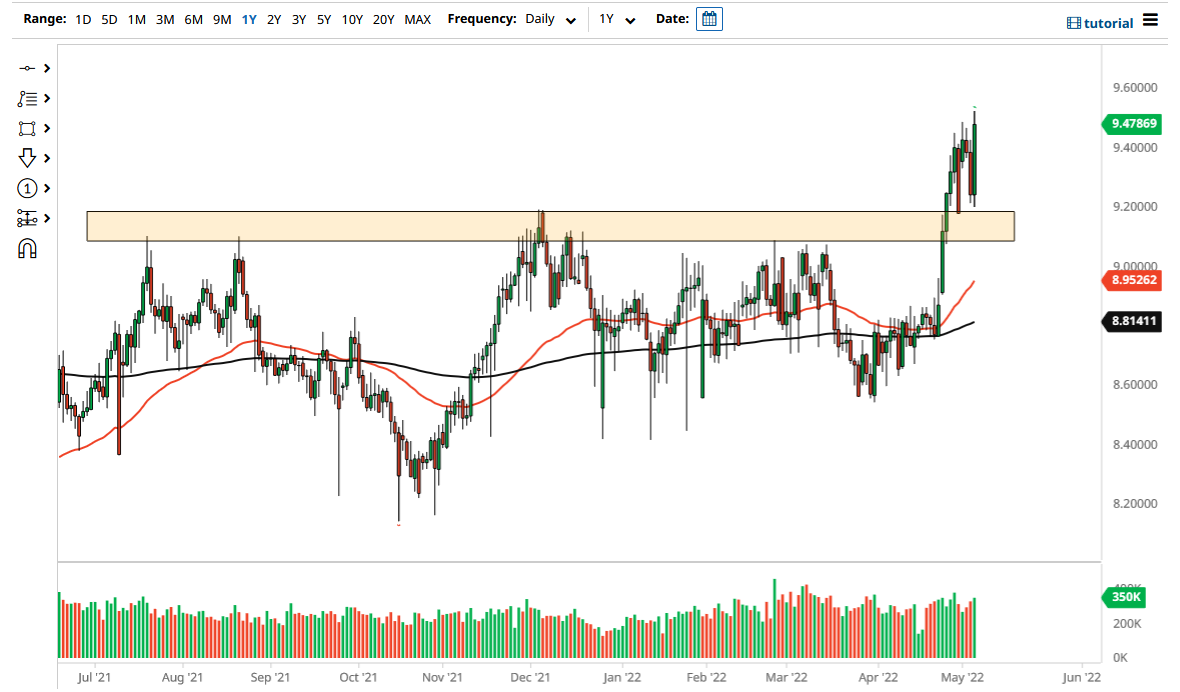This screenshot has height=692, width=1180.
Task: Expand the trend line tool options chevron
Action: tap(45, 68)
